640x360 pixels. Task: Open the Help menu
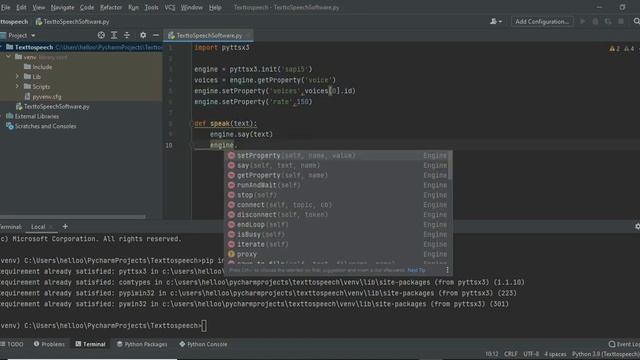point(215,7)
